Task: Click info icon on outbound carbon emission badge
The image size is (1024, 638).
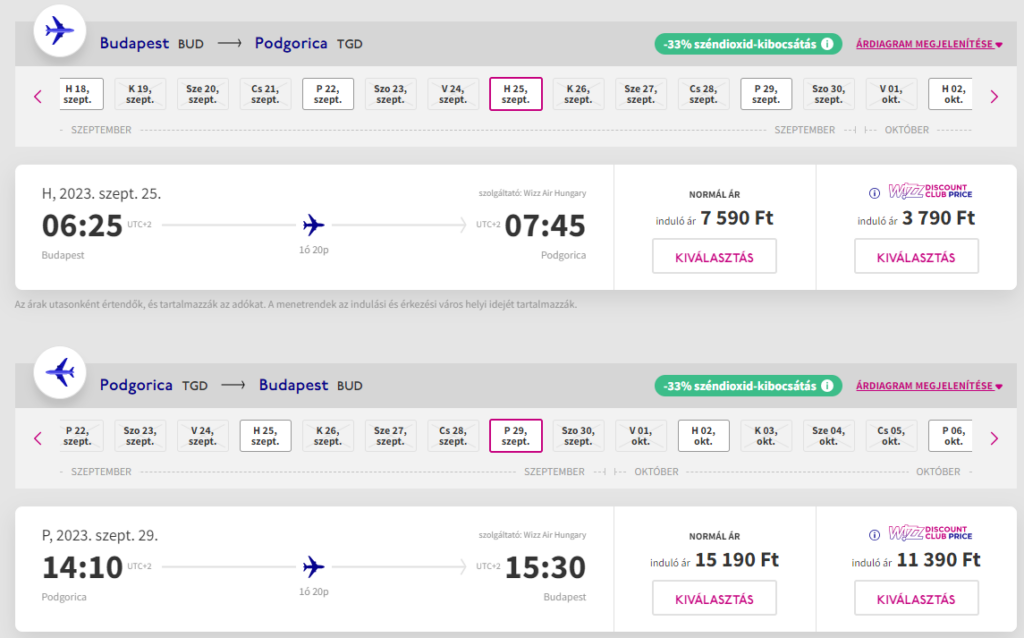Action: coord(827,44)
